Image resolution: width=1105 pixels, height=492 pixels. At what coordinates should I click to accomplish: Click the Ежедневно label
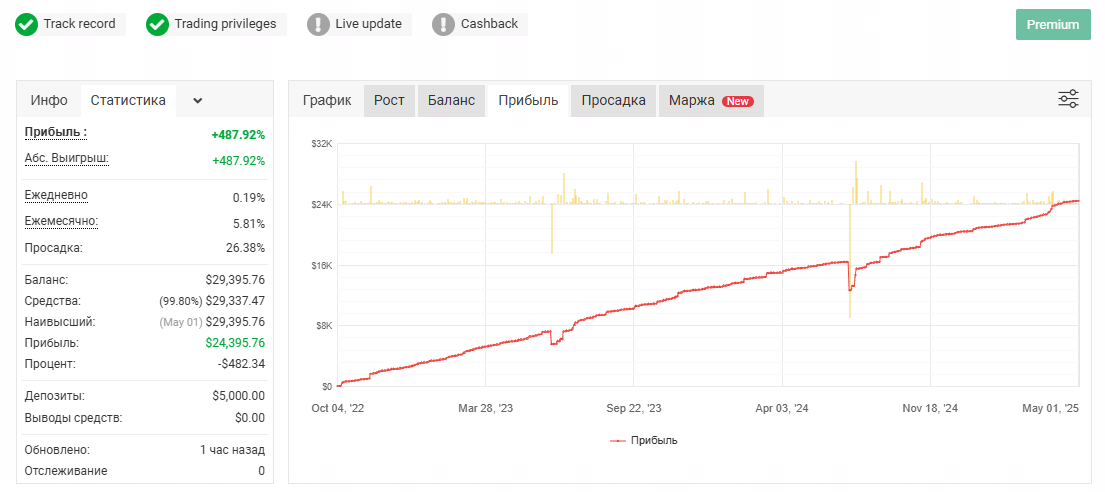pos(56,195)
